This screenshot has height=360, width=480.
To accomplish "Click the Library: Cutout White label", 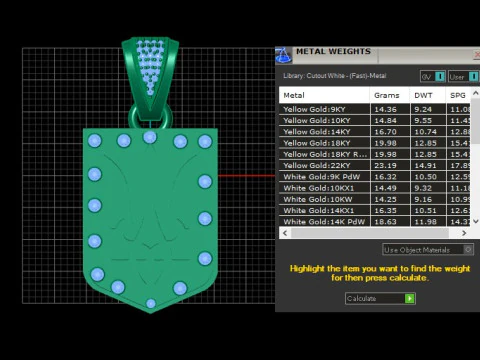I will 334,76.
